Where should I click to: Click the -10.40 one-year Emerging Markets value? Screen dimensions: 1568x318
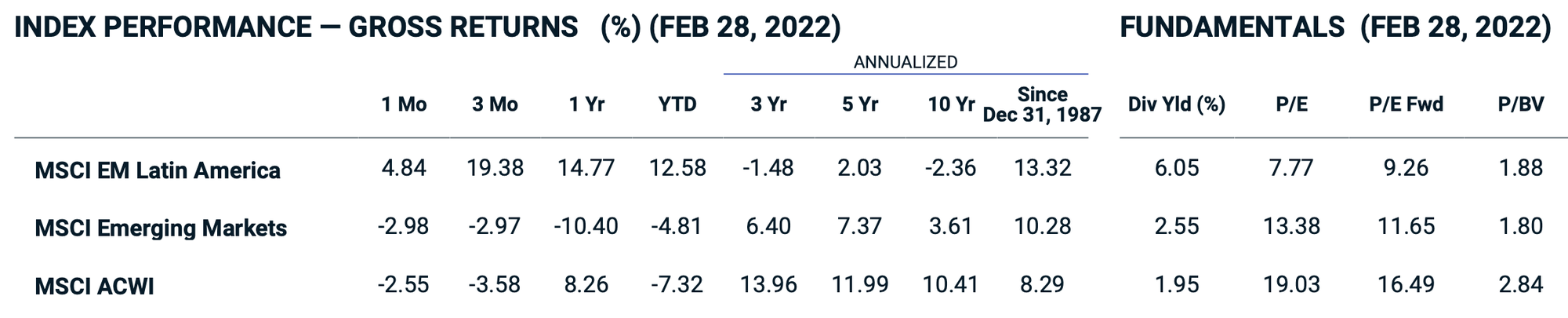click(586, 226)
